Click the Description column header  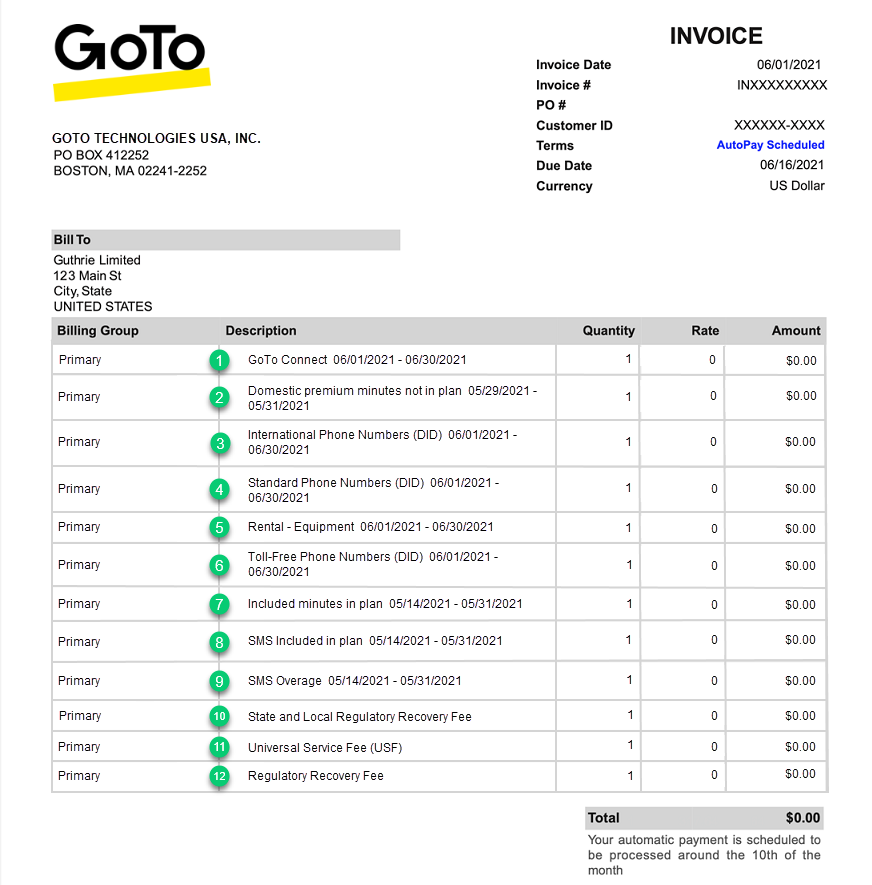tap(261, 331)
